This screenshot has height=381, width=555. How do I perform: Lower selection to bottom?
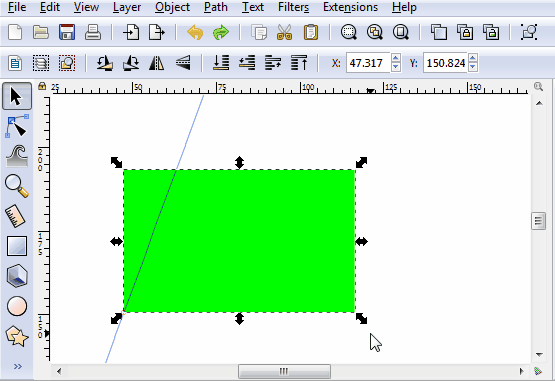coord(221,63)
